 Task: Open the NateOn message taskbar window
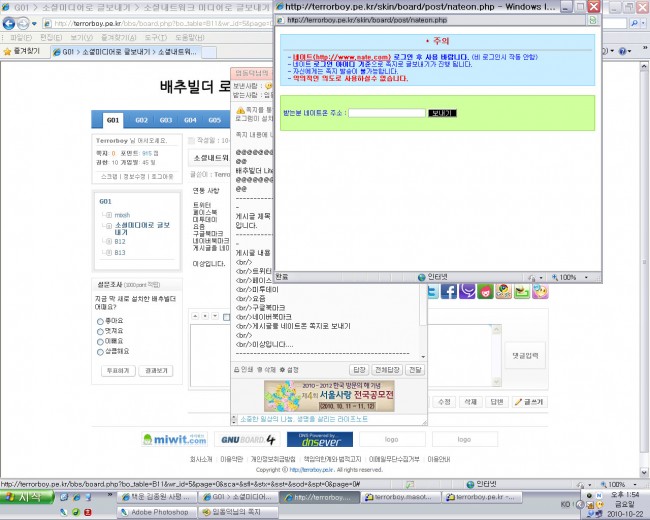click(238, 512)
